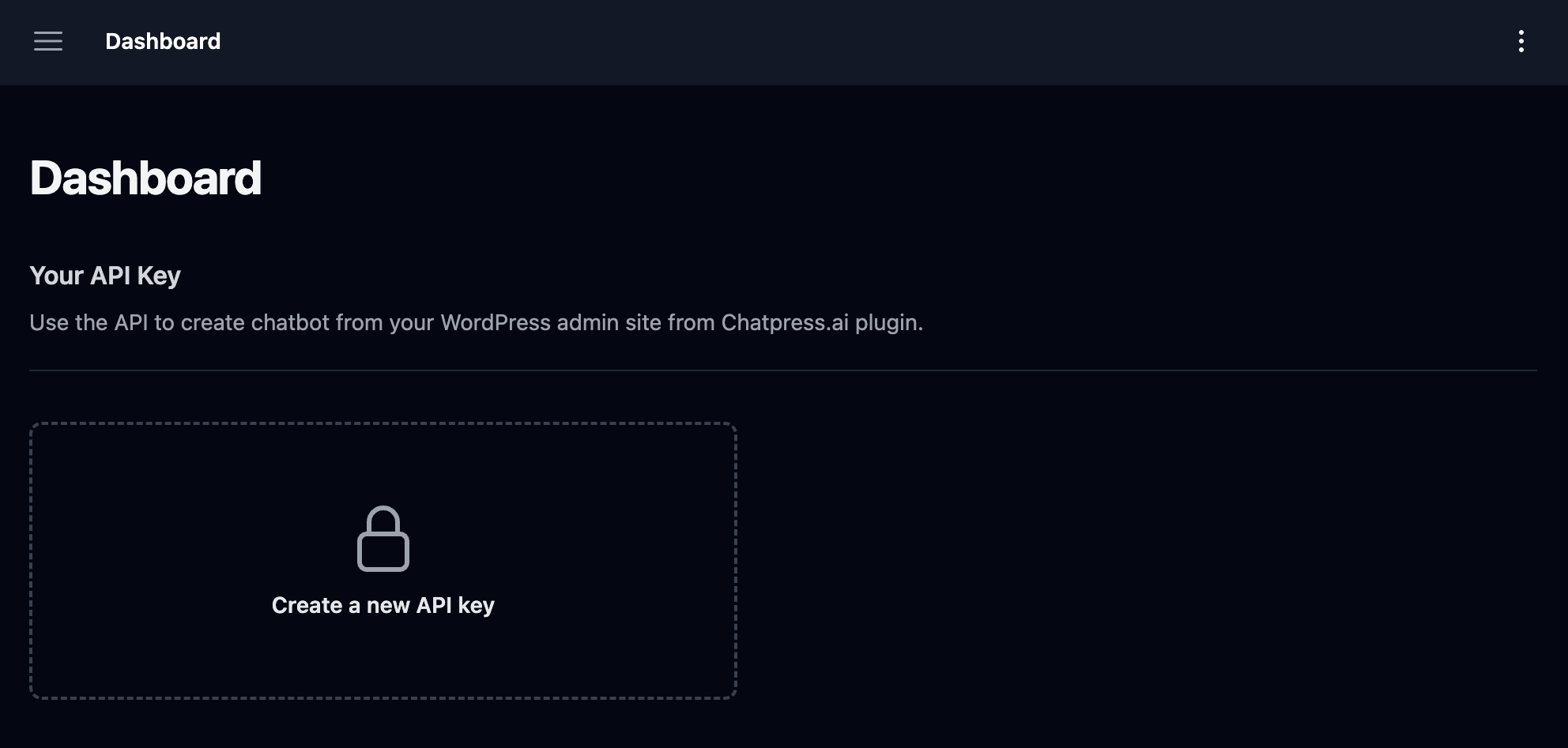Click Create a new API key
The height and width of the screenshot is (748, 1568).
tap(383, 605)
